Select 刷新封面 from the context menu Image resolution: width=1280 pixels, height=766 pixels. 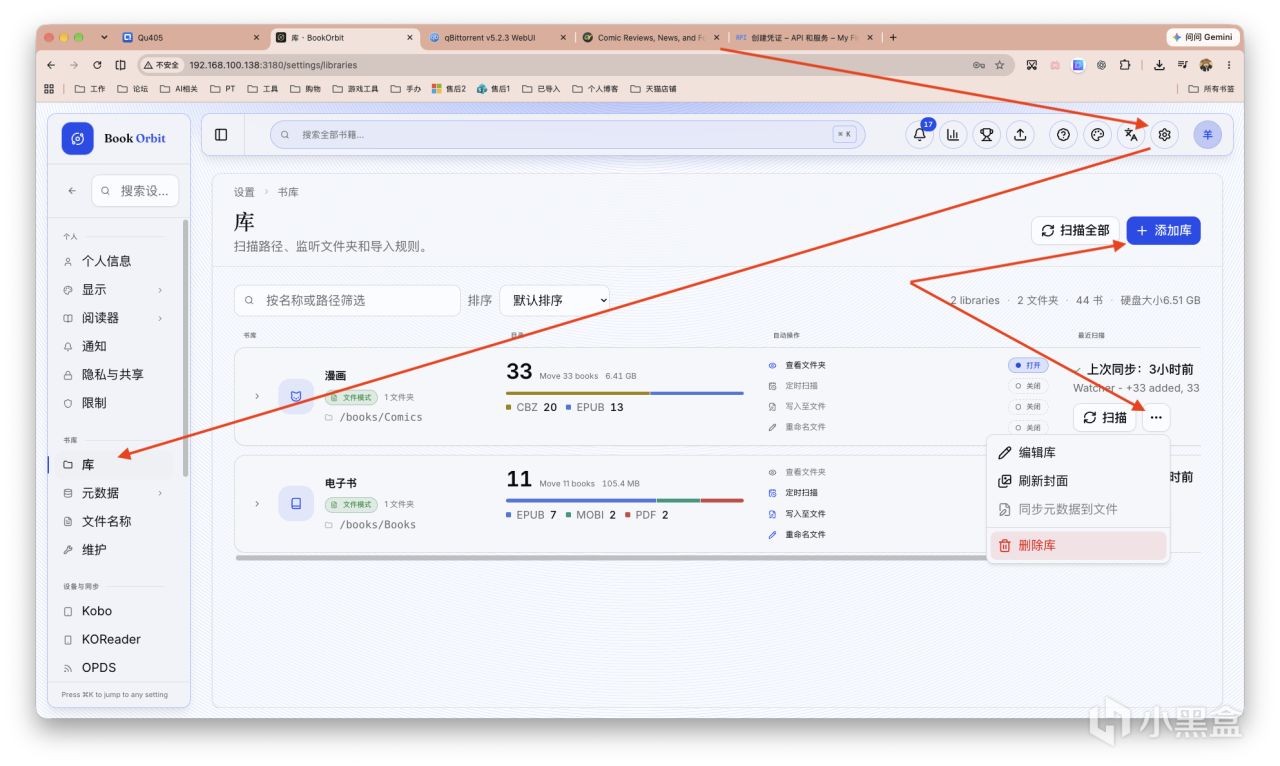(x=1078, y=481)
